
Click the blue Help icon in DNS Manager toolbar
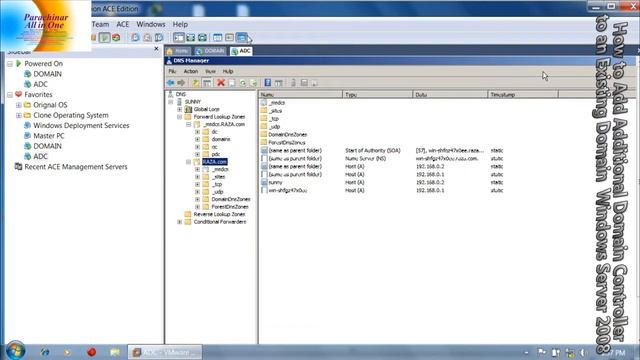pyautogui.click(x=268, y=83)
